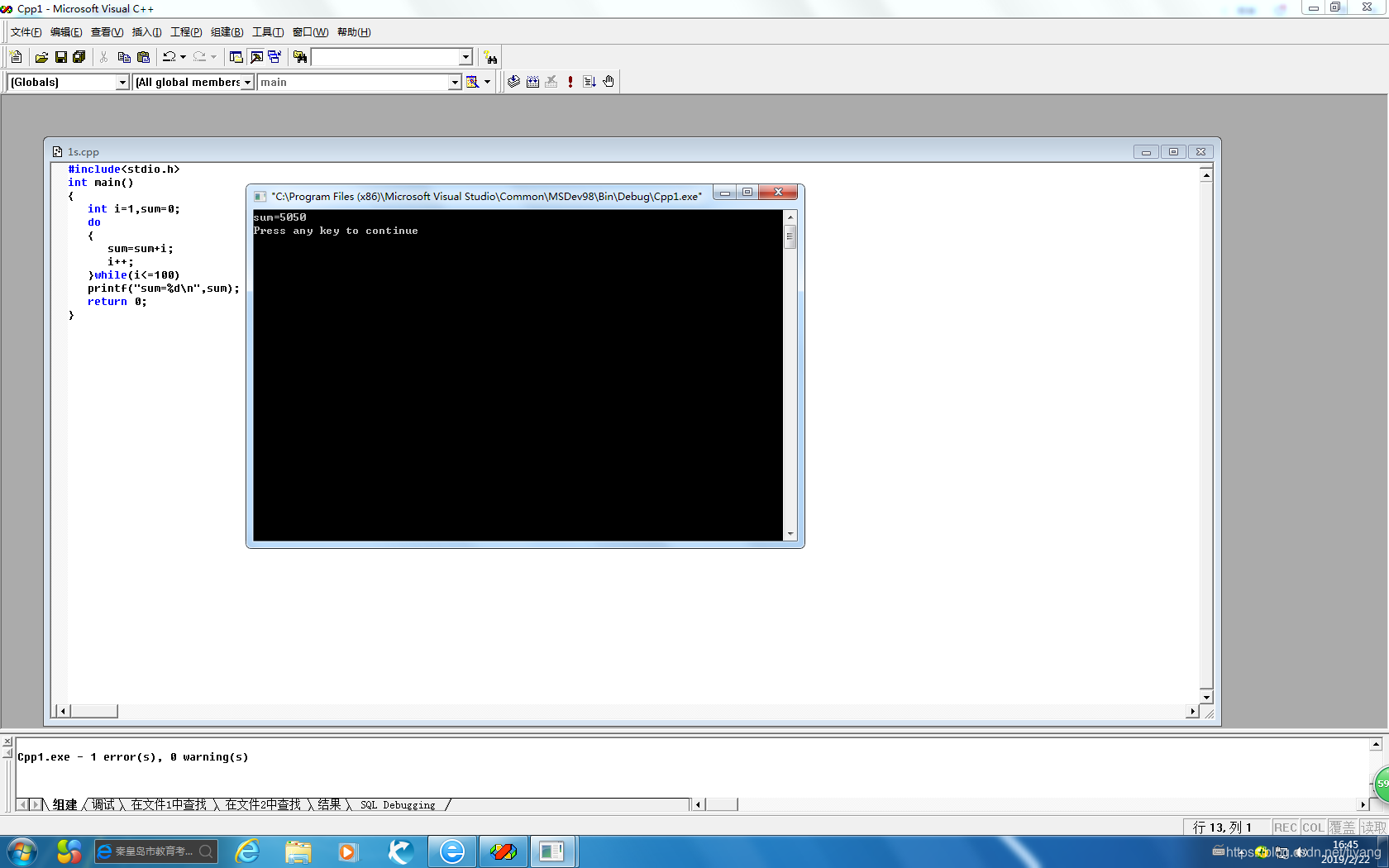Click the editor scrollbar down arrow
The height and width of the screenshot is (868, 1389).
coord(1206,697)
